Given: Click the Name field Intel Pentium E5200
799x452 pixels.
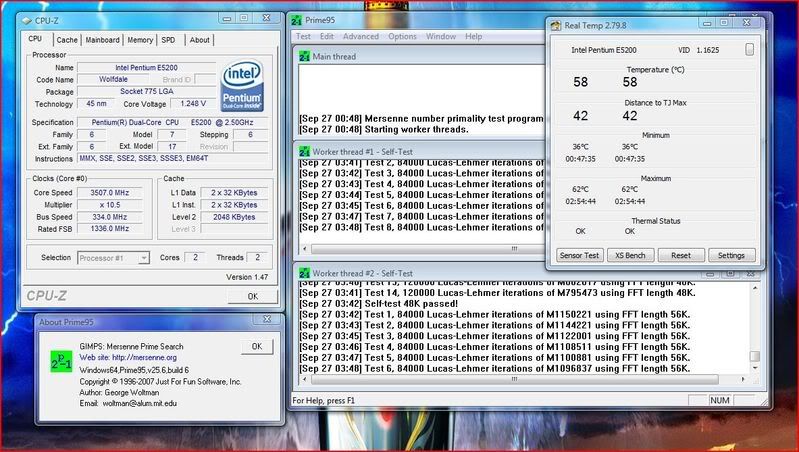Looking at the screenshot, I should [146, 67].
